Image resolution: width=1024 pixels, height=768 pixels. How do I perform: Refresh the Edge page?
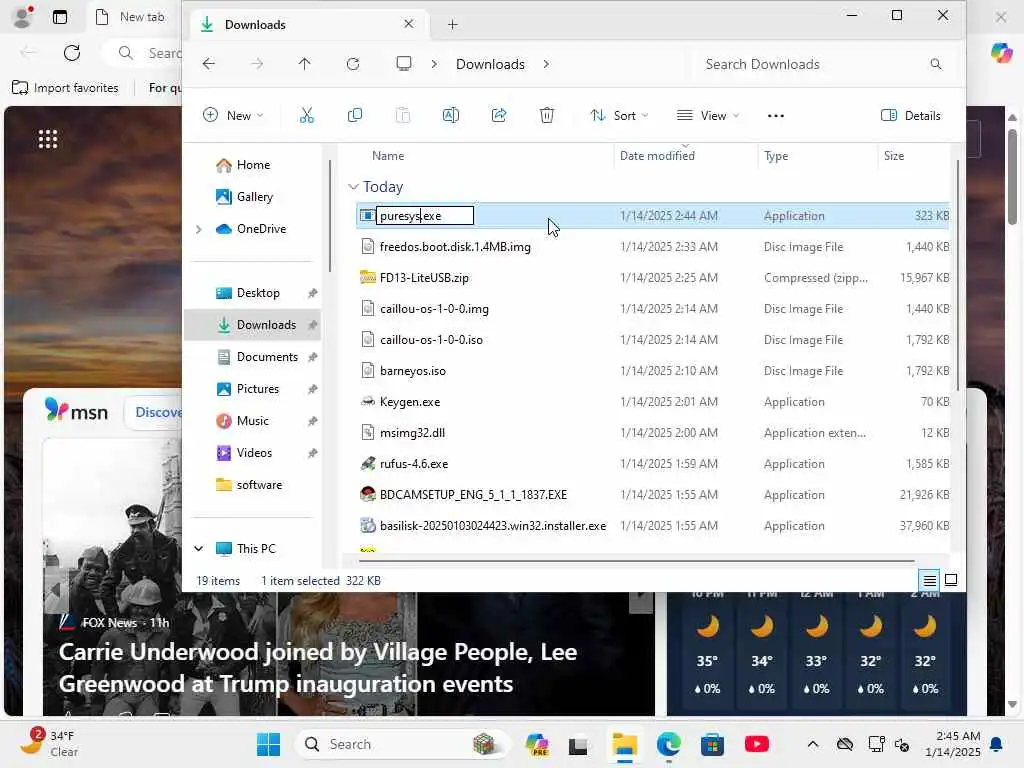(x=72, y=53)
